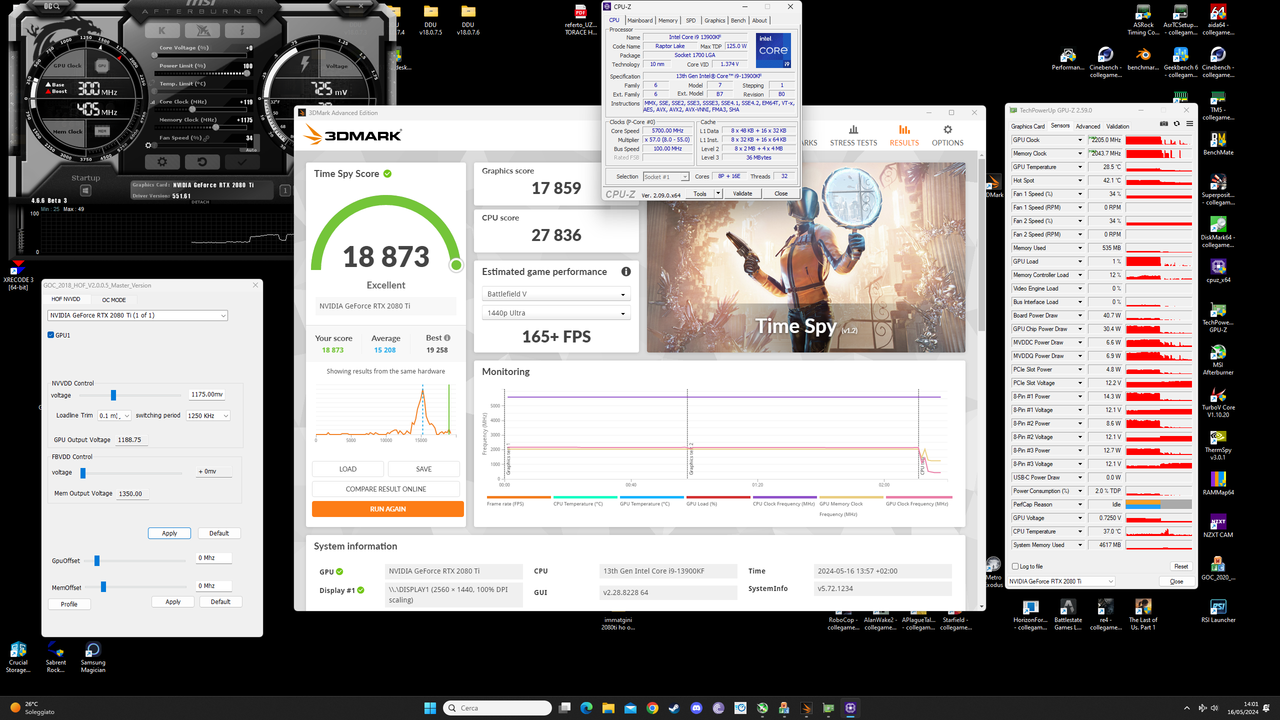The height and width of the screenshot is (720, 1280).
Task: Open Afterburner Kombustor K button
Action: [x=162, y=30]
